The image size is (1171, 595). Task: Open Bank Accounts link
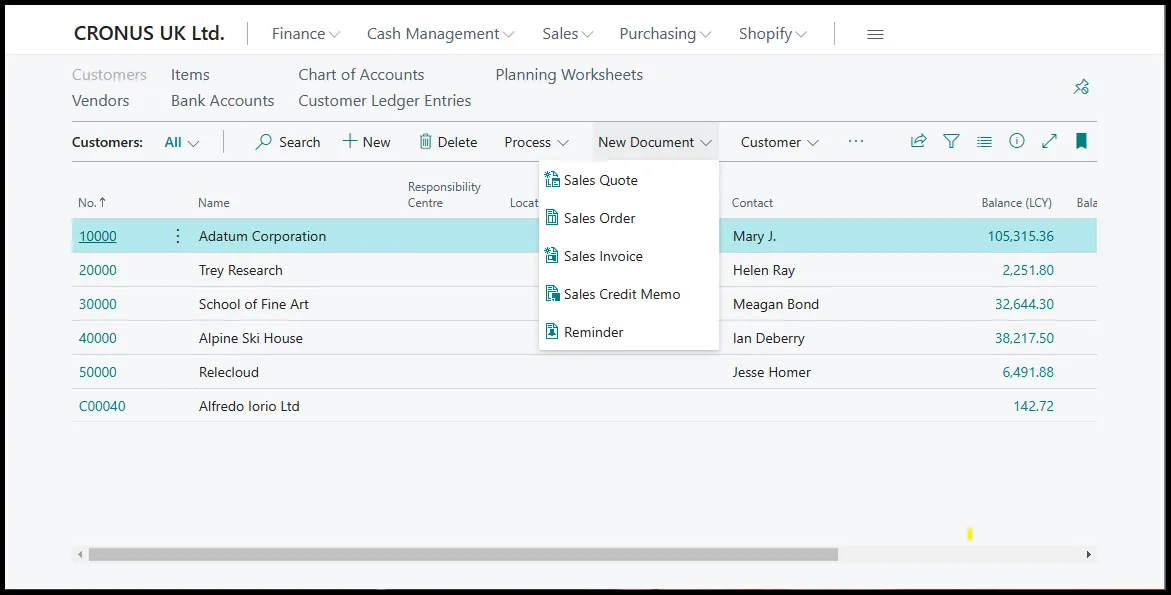click(223, 100)
